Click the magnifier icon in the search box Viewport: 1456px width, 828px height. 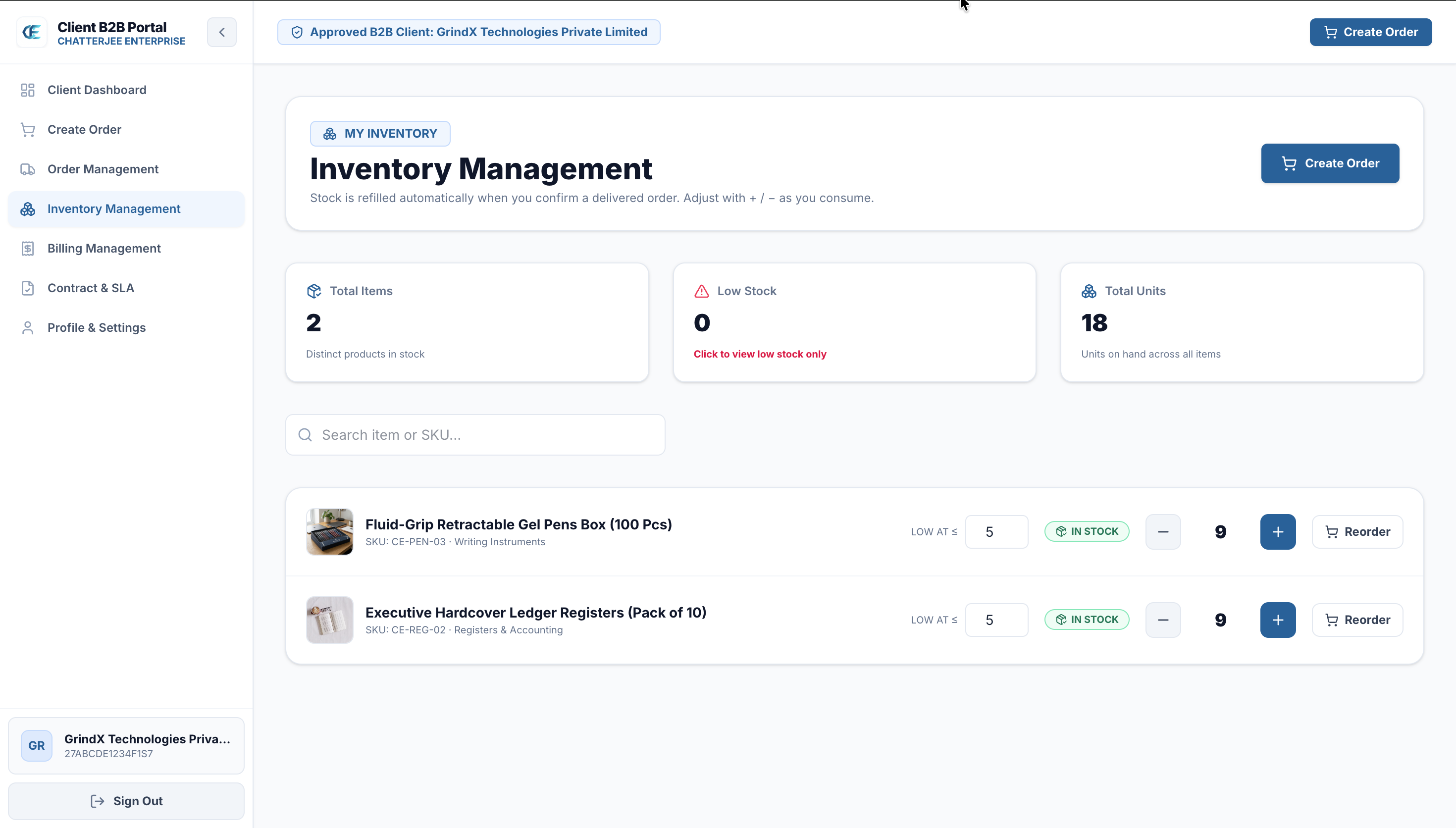point(305,435)
